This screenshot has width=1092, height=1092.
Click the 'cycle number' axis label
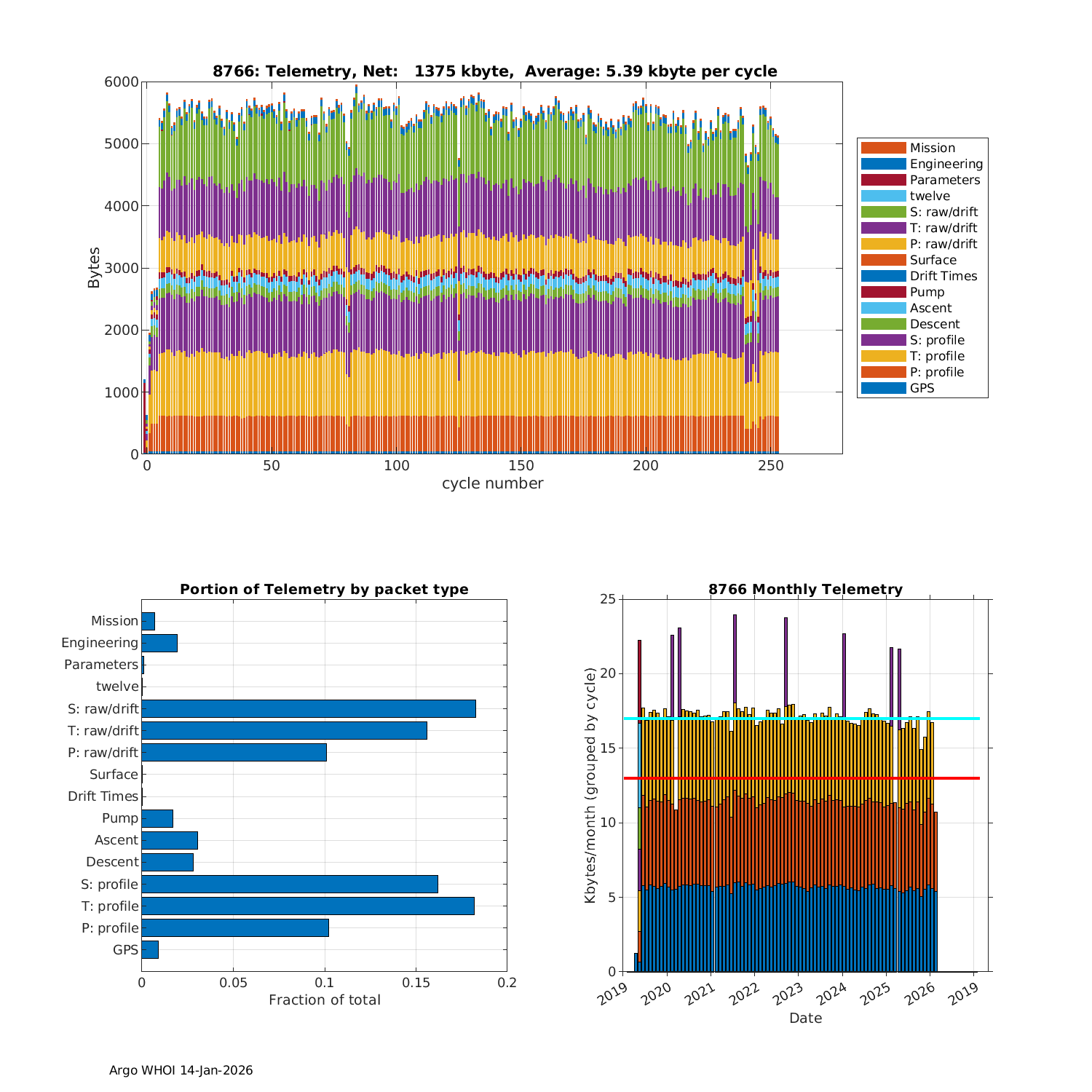pos(492,483)
